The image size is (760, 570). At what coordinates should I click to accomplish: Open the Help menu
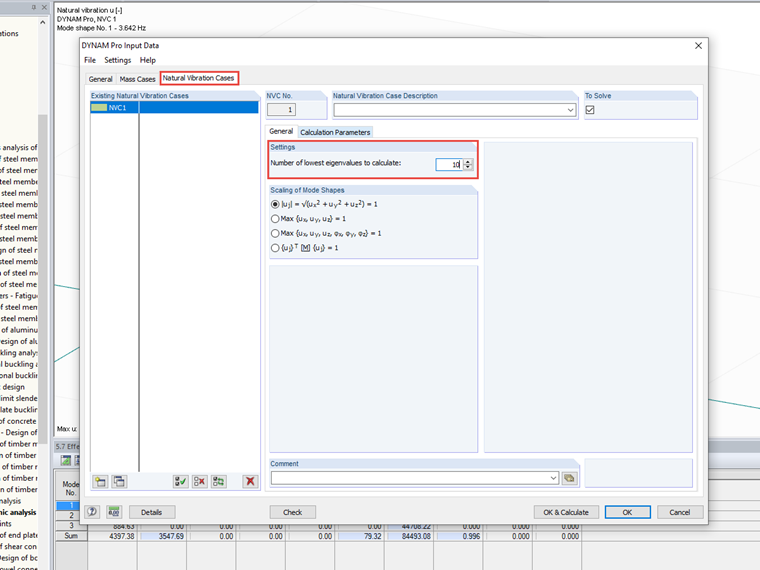click(148, 60)
